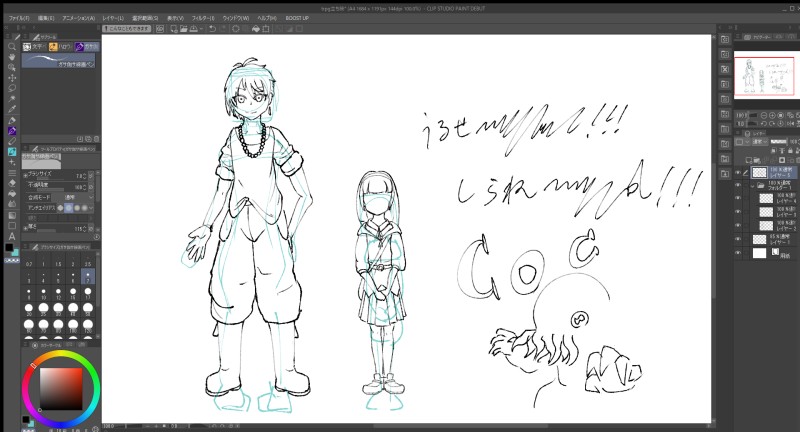Select the Auto Select wand tool
Viewport: 800px width, 432px height.
[12, 98]
